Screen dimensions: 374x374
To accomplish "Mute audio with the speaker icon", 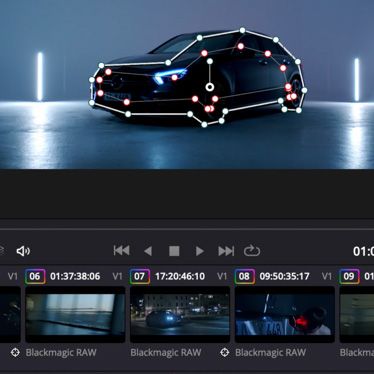I will pyautogui.click(x=23, y=251).
